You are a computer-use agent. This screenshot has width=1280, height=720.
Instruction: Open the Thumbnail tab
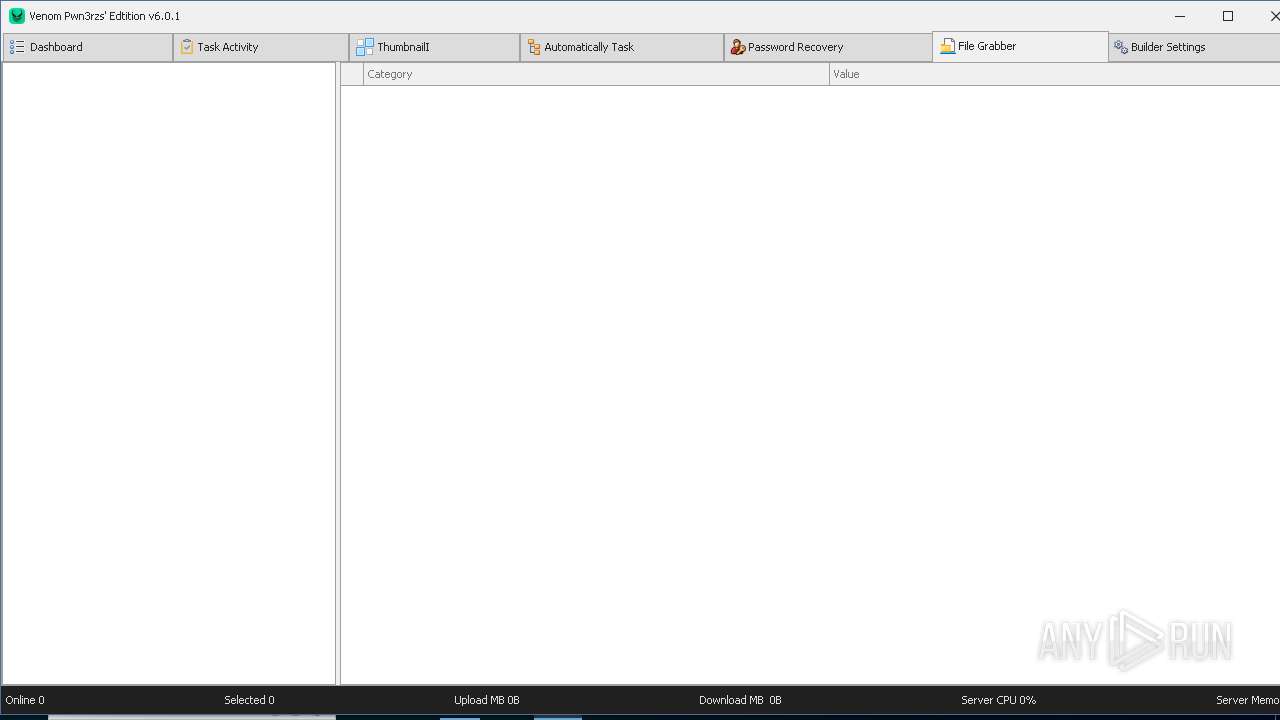click(x=434, y=47)
